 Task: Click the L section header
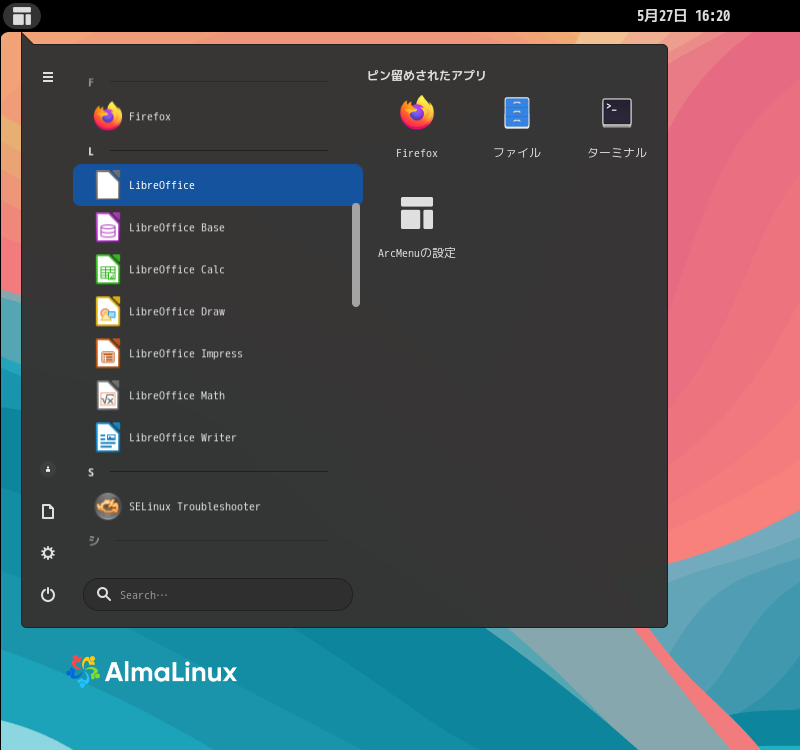(91, 152)
